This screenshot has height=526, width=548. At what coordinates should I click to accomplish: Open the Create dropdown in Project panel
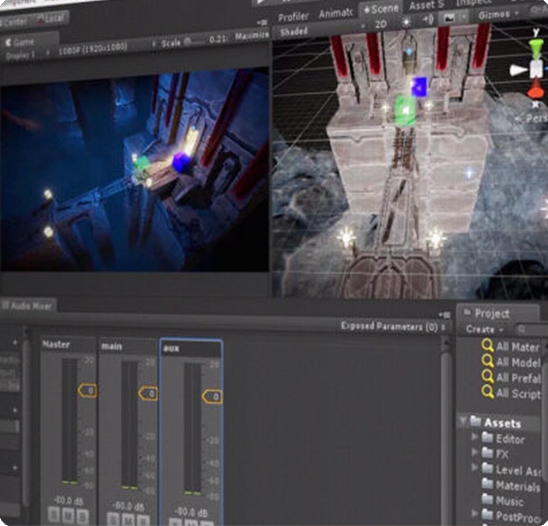pyautogui.click(x=484, y=330)
